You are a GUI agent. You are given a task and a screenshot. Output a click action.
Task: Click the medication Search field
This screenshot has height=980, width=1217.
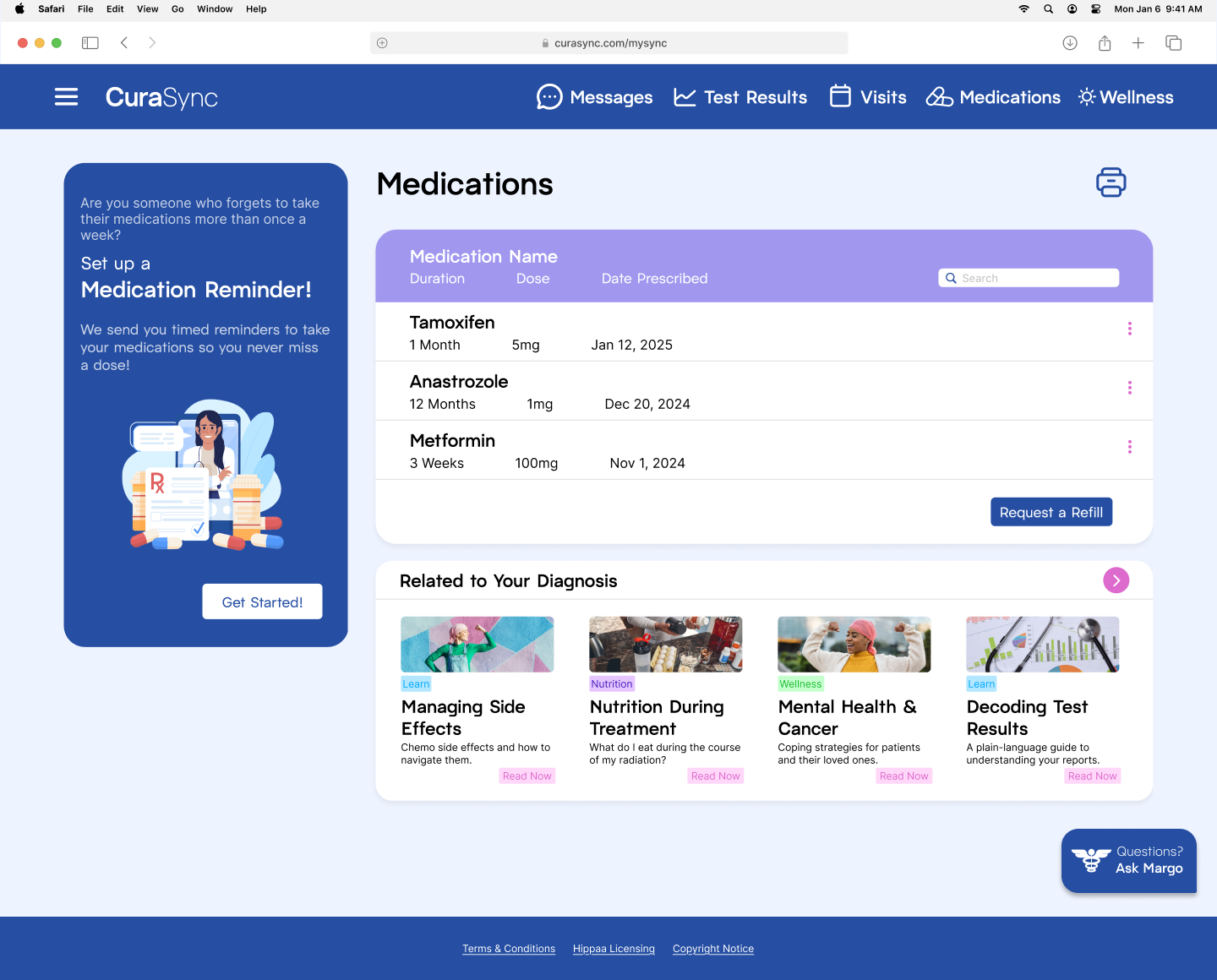(x=1029, y=278)
